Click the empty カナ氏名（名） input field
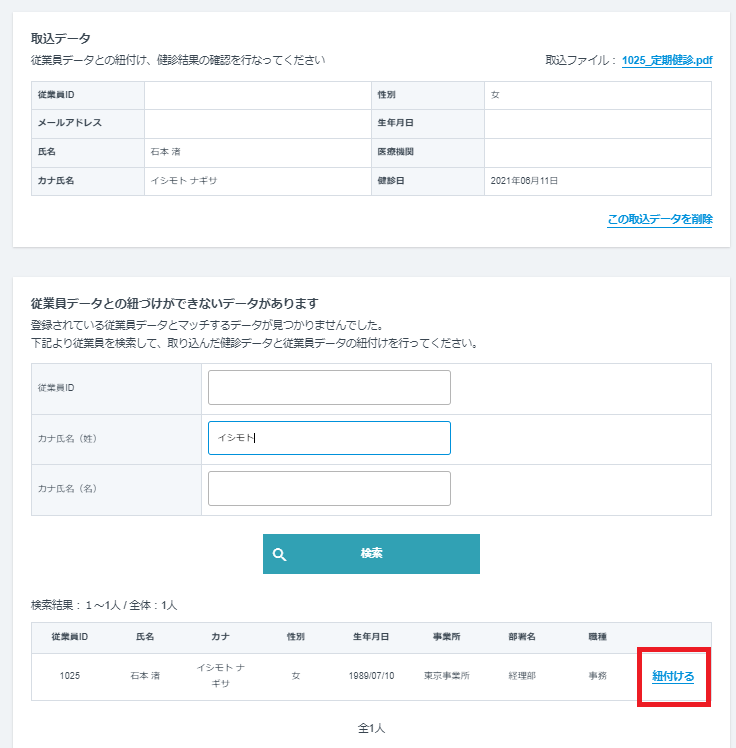 coord(329,489)
